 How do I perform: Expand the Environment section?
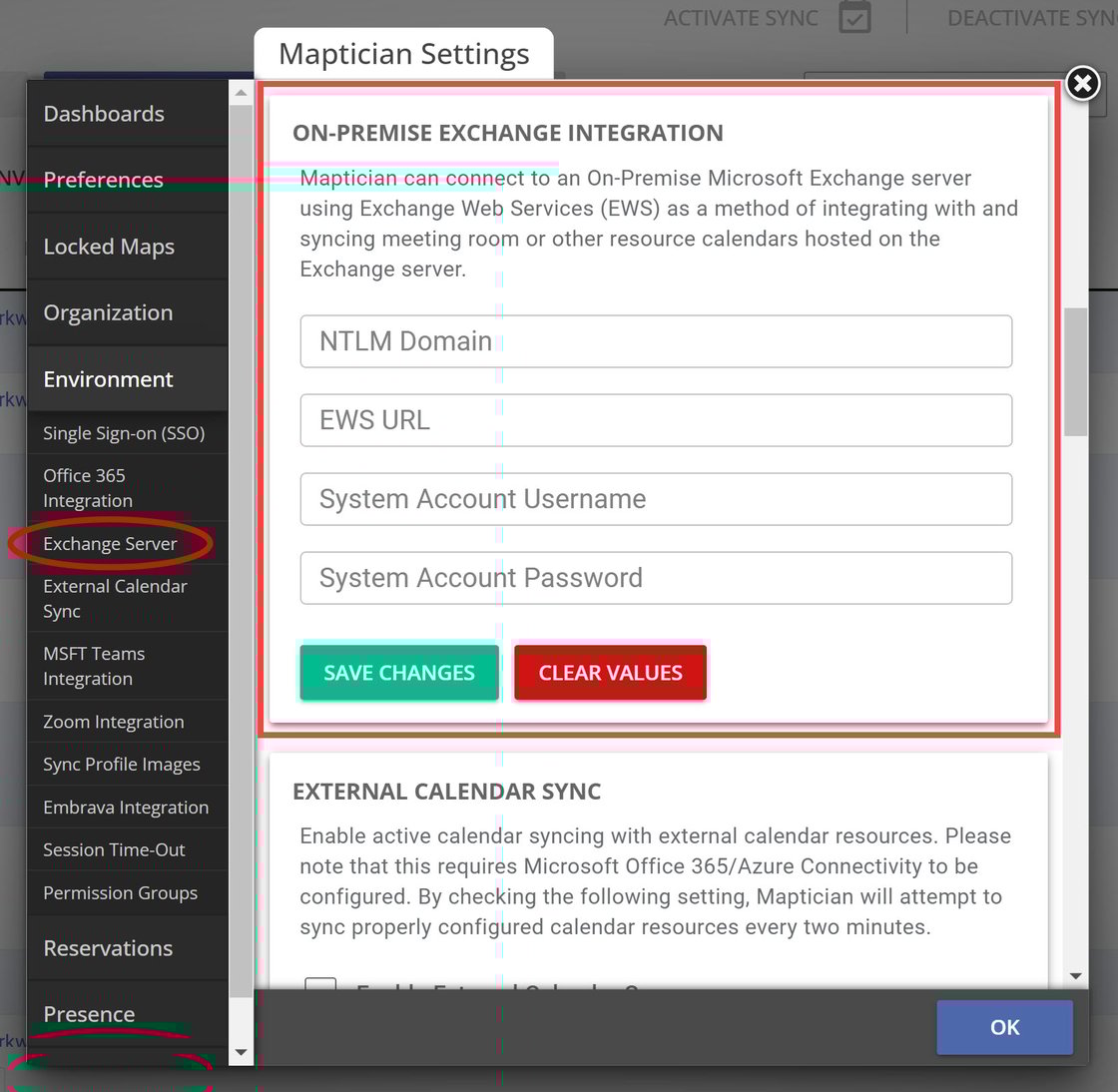point(109,379)
